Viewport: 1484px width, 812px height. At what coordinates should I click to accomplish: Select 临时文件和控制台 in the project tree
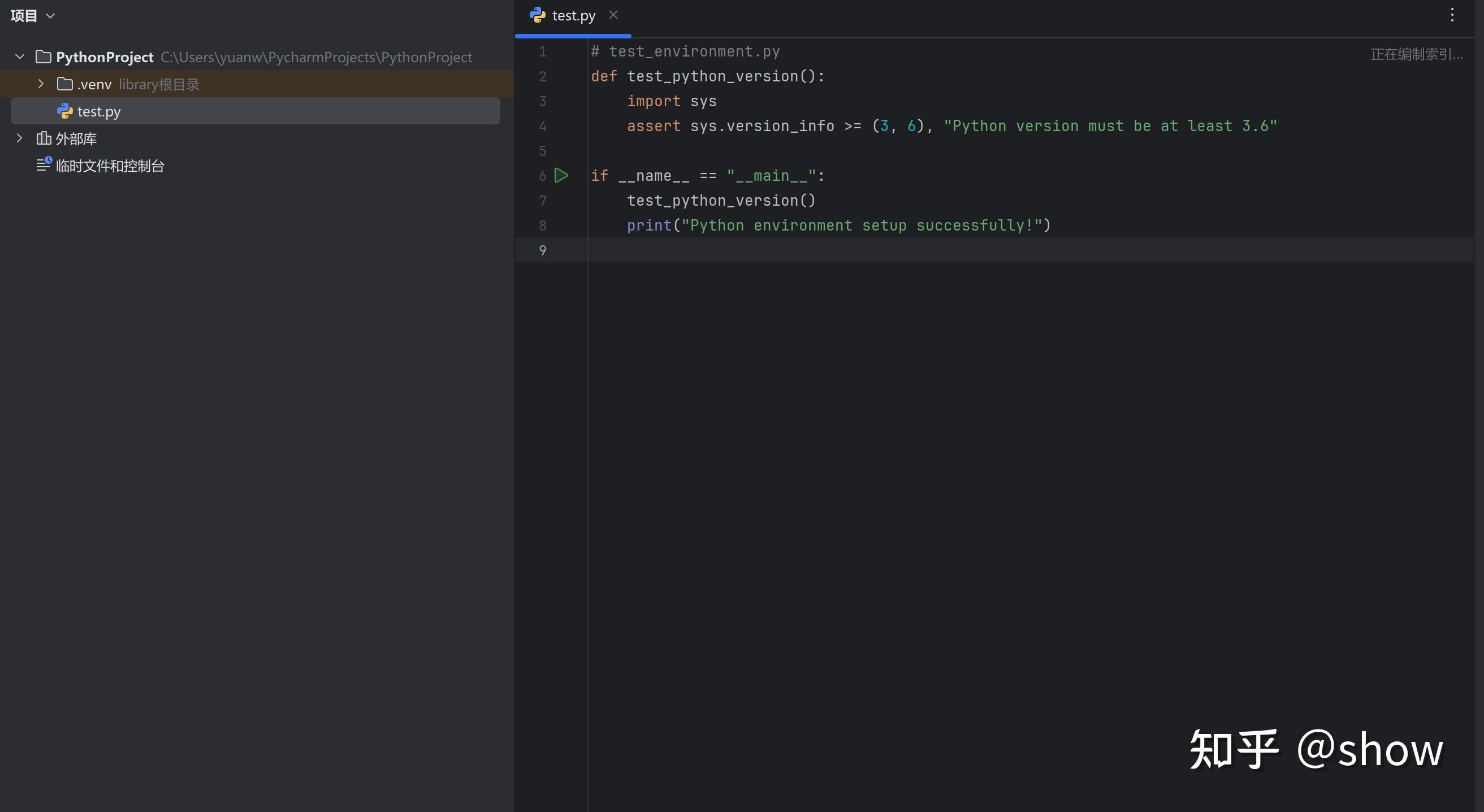[x=110, y=166]
